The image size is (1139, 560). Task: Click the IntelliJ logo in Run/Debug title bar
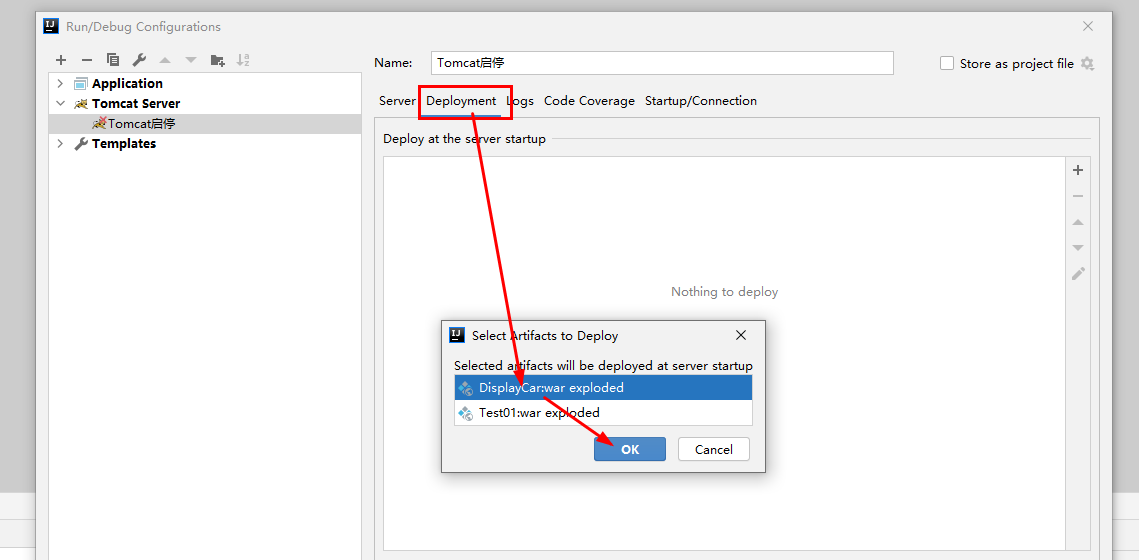tap(51, 26)
